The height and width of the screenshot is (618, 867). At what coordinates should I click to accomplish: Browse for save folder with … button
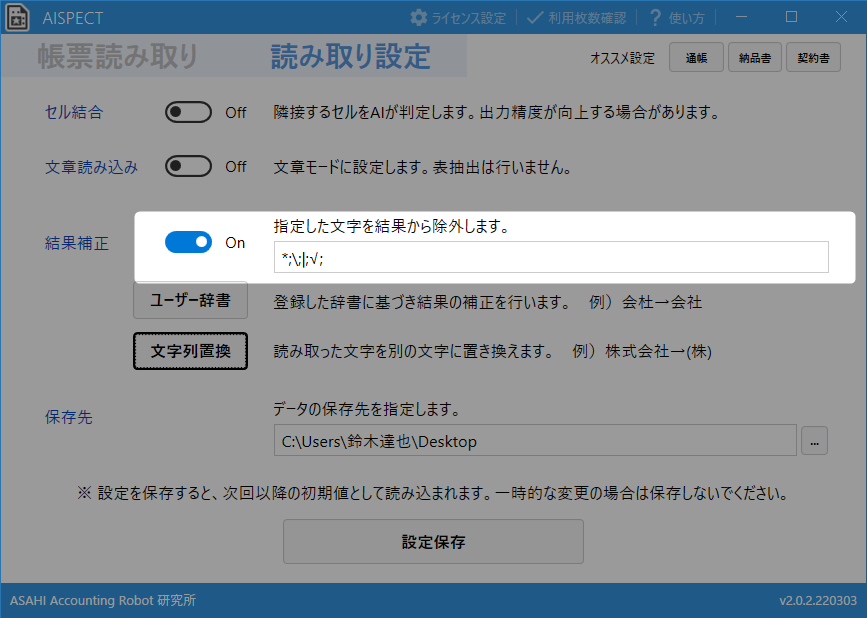814,441
